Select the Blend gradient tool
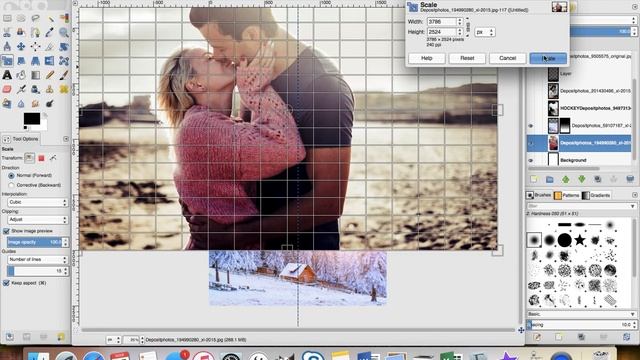This screenshot has width=640, height=360. [x=36, y=75]
